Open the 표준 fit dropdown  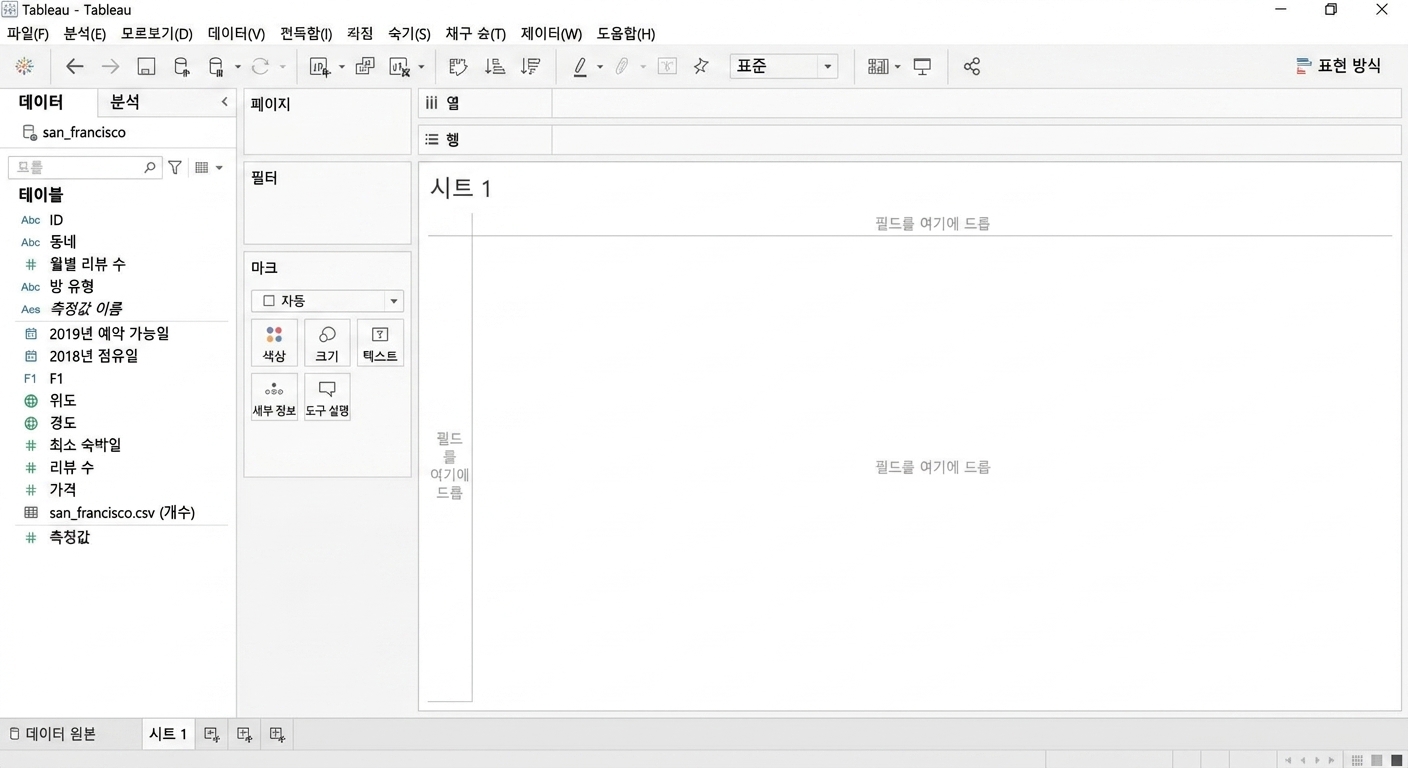pyautogui.click(x=784, y=67)
